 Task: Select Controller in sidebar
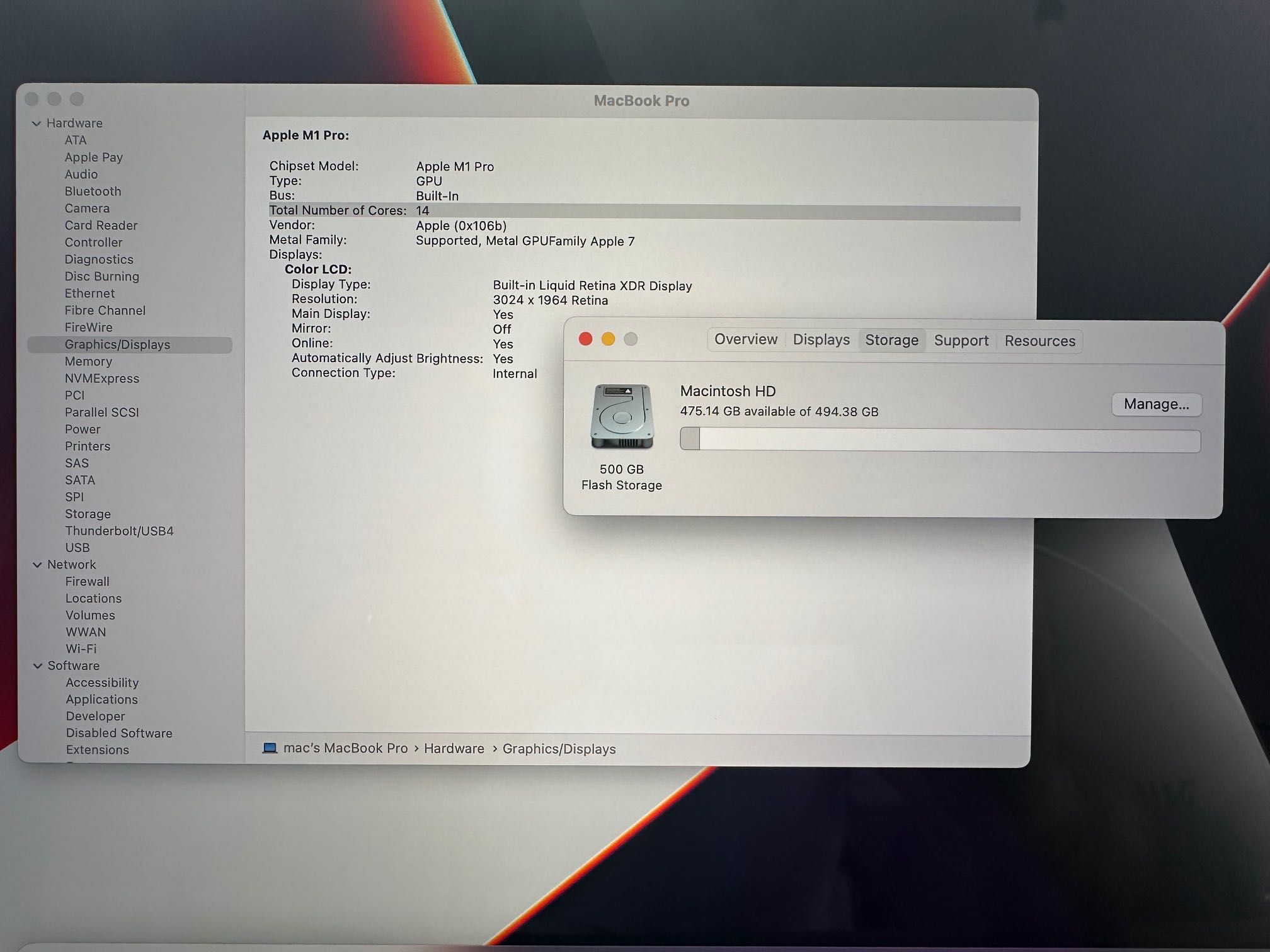point(93,242)
